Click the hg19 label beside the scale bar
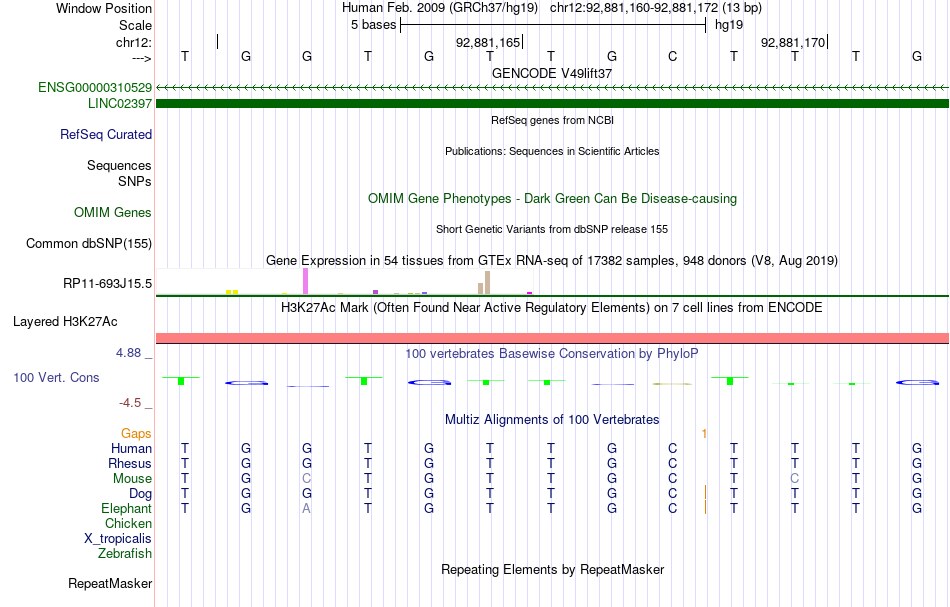Viewport: 950px width, 607px height. (x=729, y=25)
